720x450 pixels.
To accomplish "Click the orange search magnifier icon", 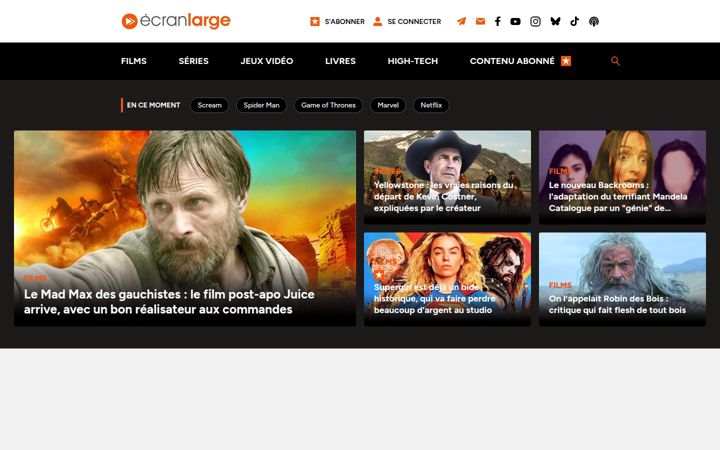I will tap(615, 61).
